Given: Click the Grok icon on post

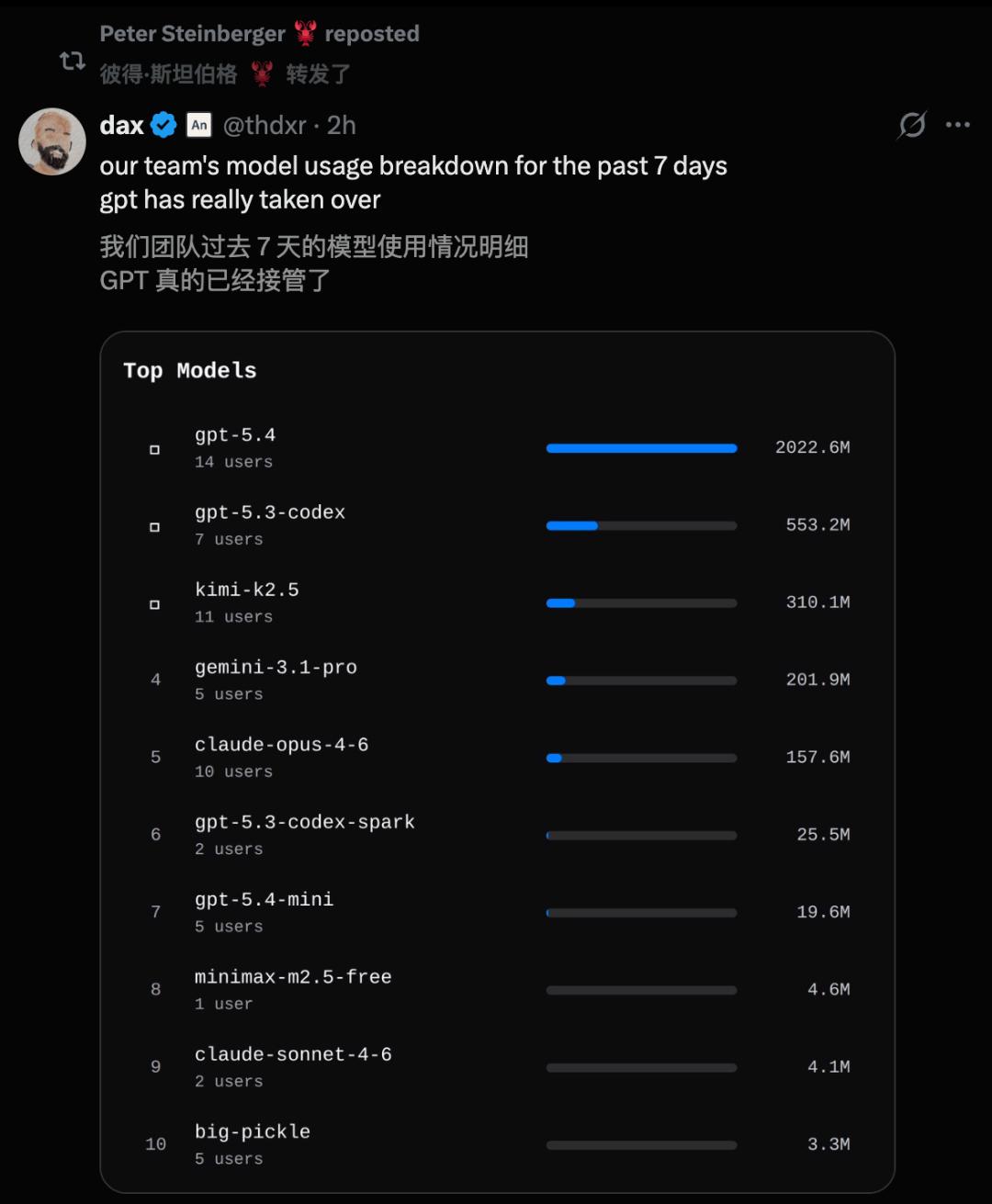Looking at the screenshot, I should [912, 125].
